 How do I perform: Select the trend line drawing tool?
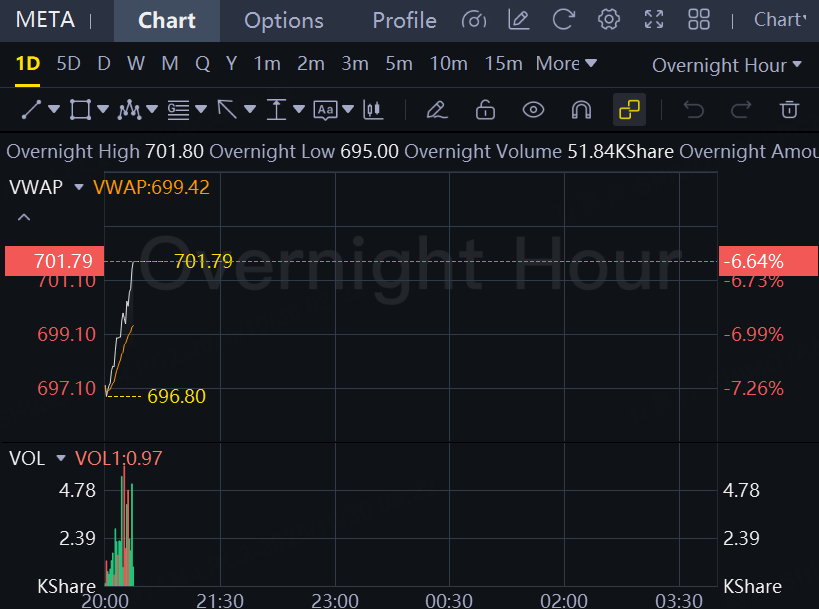point(31,110)
